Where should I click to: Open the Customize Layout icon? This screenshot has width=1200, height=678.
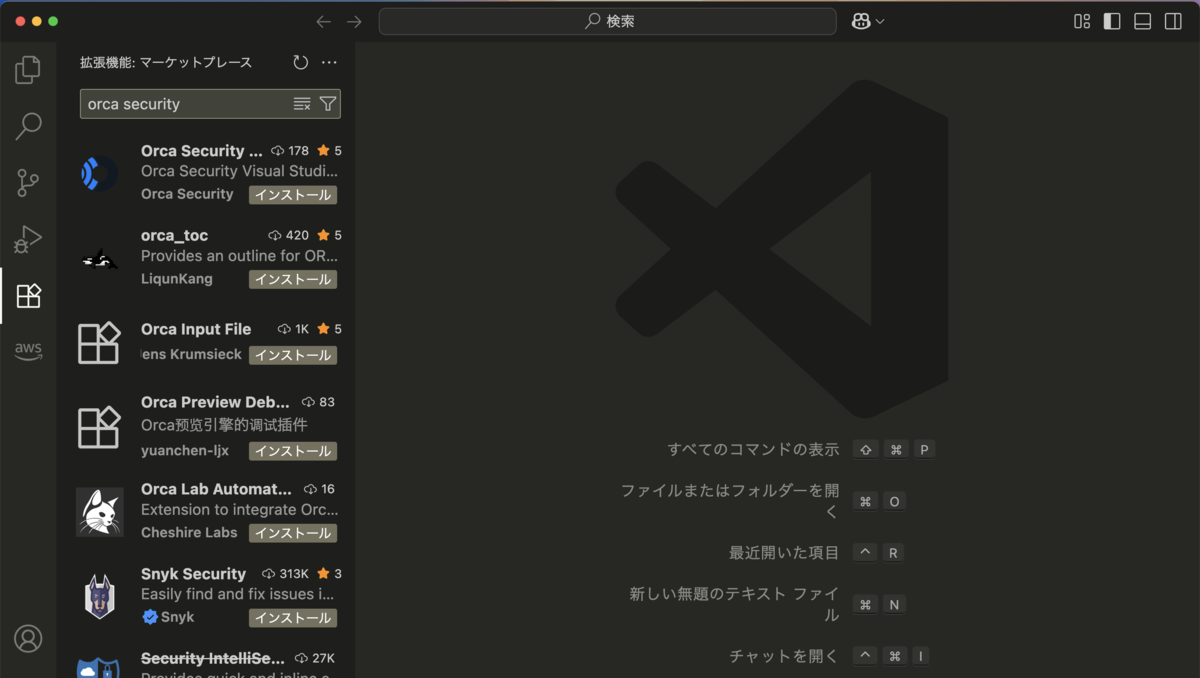tap(1082, 21)
